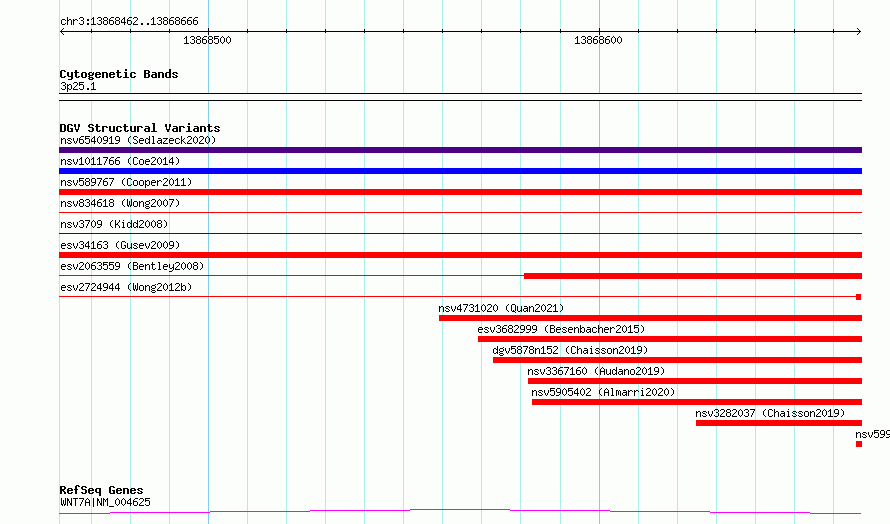Screen dimensions: 890x524
Task: Click the right arrow of the ruler
Action: point(858,32)
